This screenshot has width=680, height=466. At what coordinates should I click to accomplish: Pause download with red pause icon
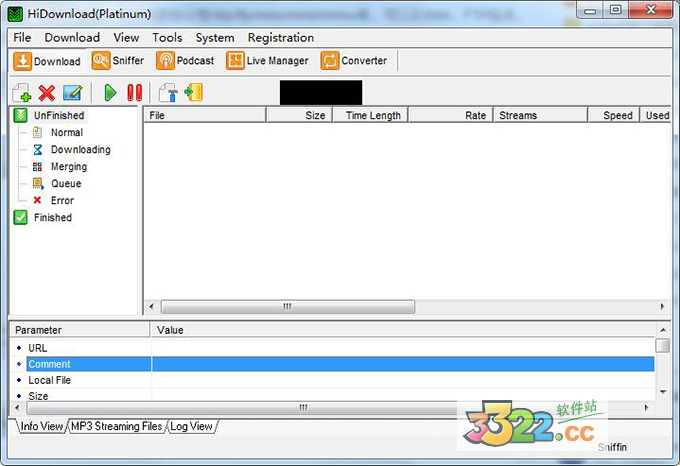(x=134, y=93)
